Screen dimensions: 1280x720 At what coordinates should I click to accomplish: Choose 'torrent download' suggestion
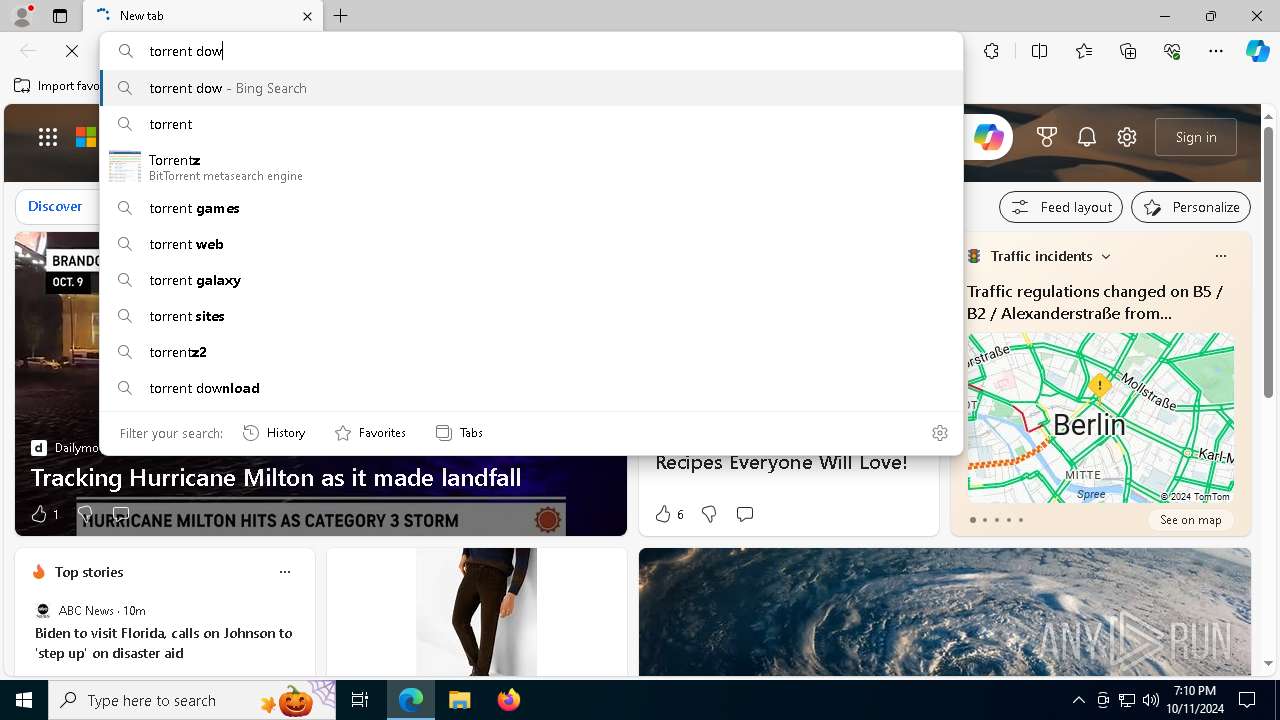coord(531,388)
